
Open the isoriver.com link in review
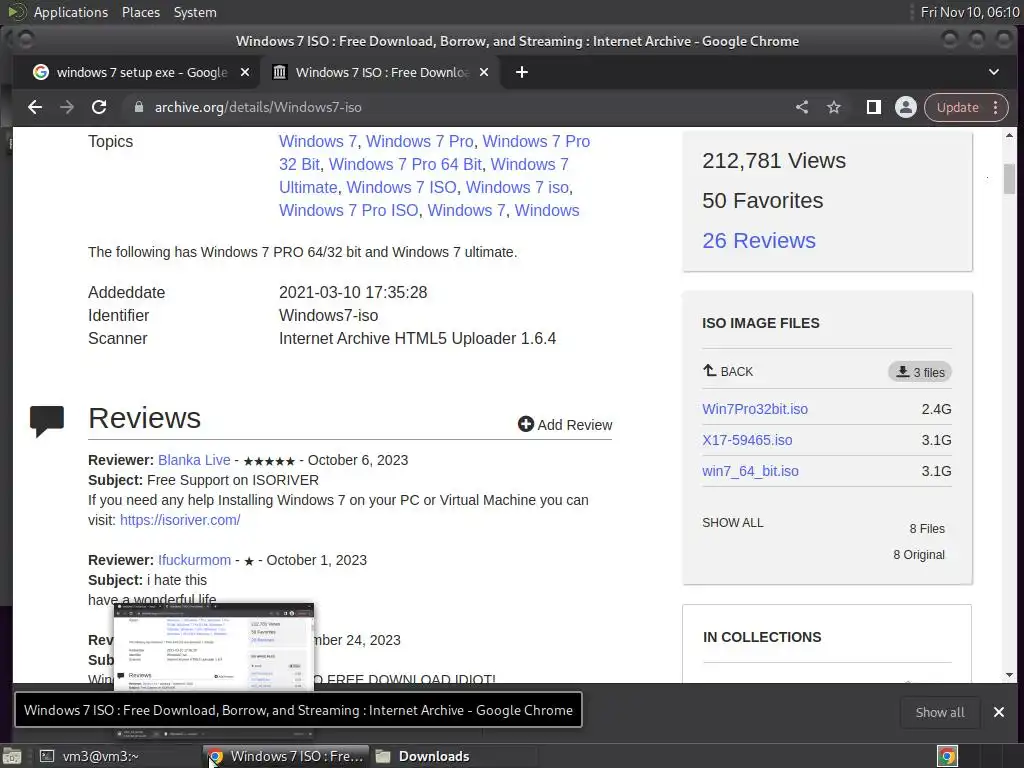pyautogui.click(x=180, y=520)
